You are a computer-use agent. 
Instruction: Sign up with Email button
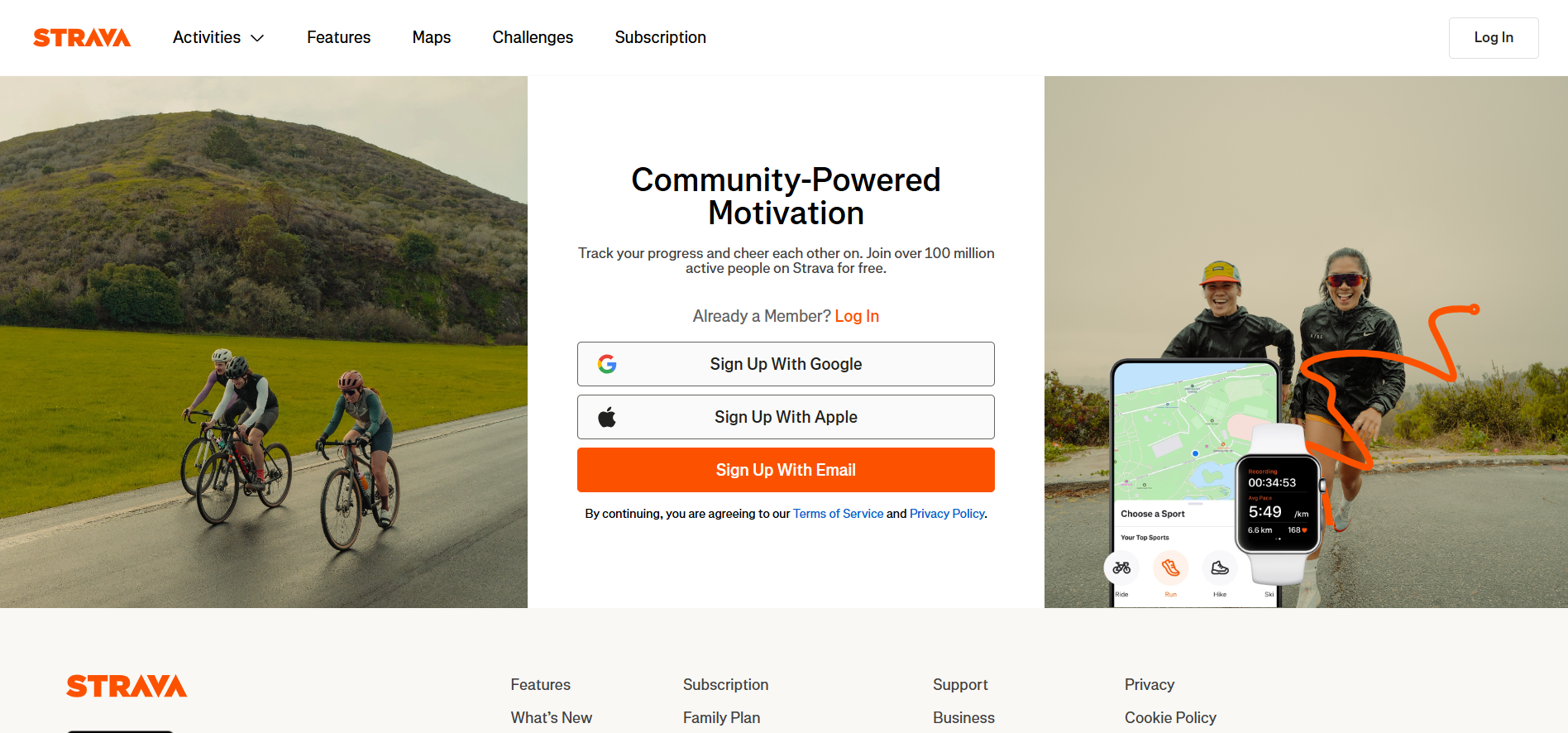click(x=786, y=470)
